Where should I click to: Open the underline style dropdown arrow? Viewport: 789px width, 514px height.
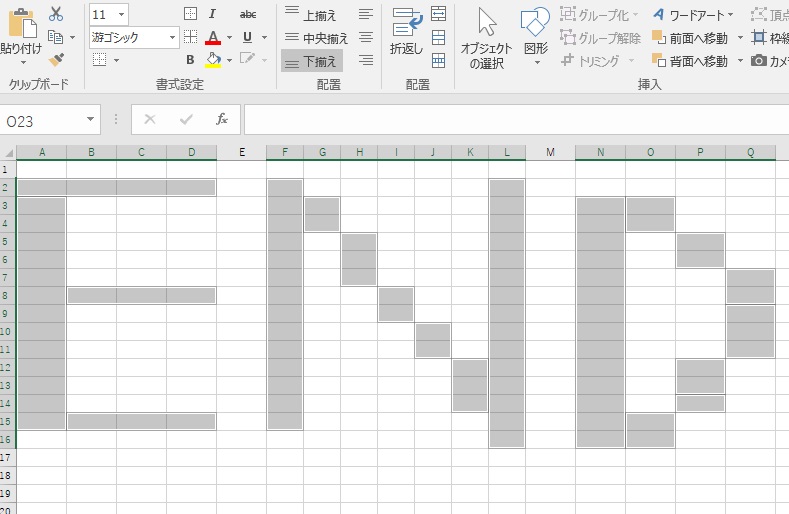[265, 38]
